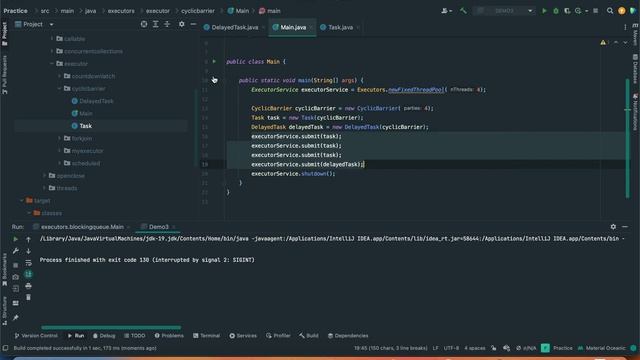This screenshot has width=640, height=360.
Task: Click UTF-8 encoding in status bar
Action: (451, 348)
